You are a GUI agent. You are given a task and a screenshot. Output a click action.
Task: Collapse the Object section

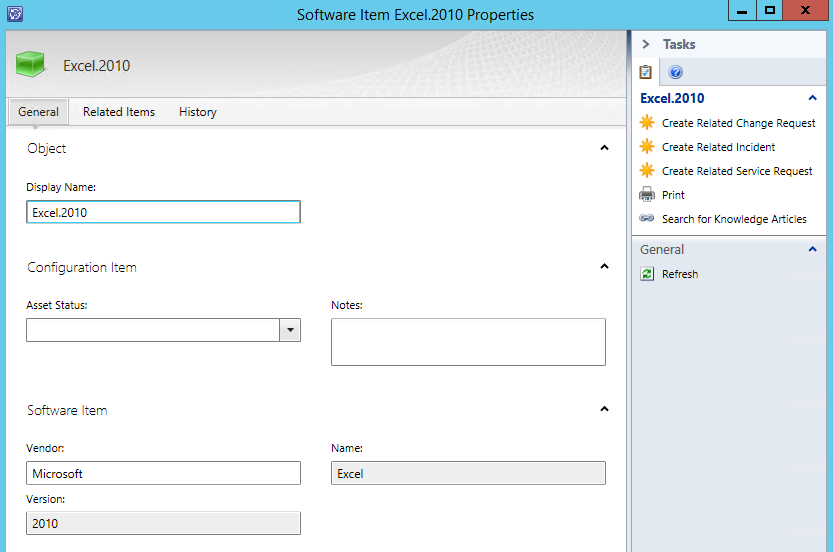tap(604, 148)
